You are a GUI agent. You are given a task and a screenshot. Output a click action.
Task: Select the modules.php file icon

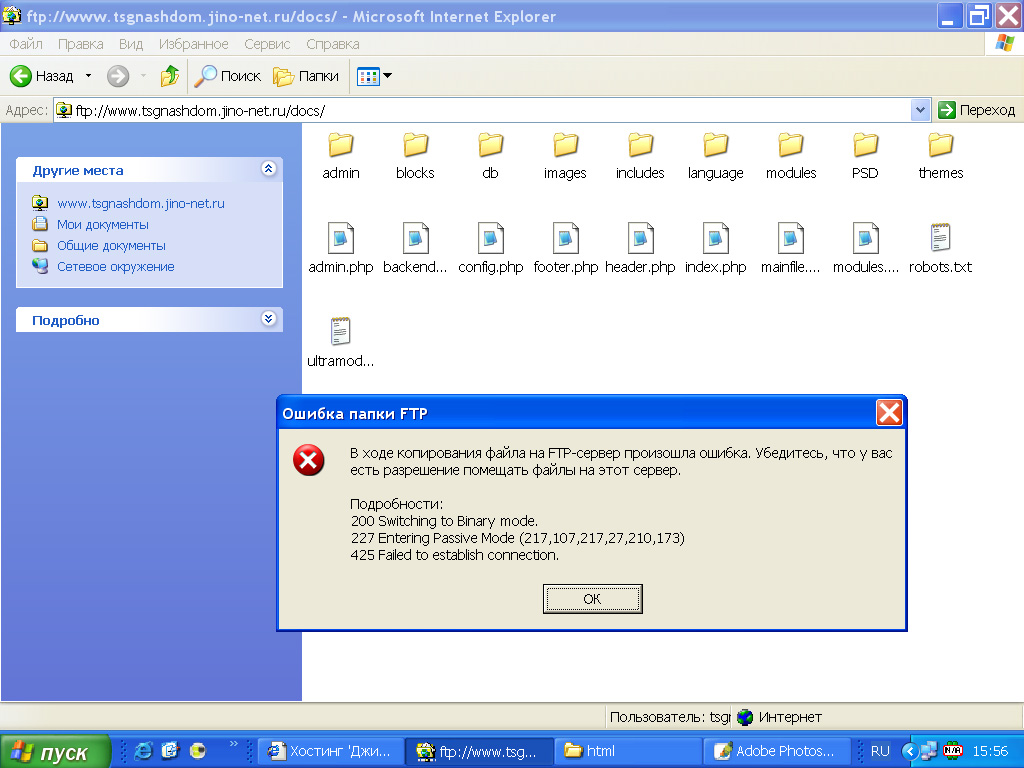[x=865, y=238]
